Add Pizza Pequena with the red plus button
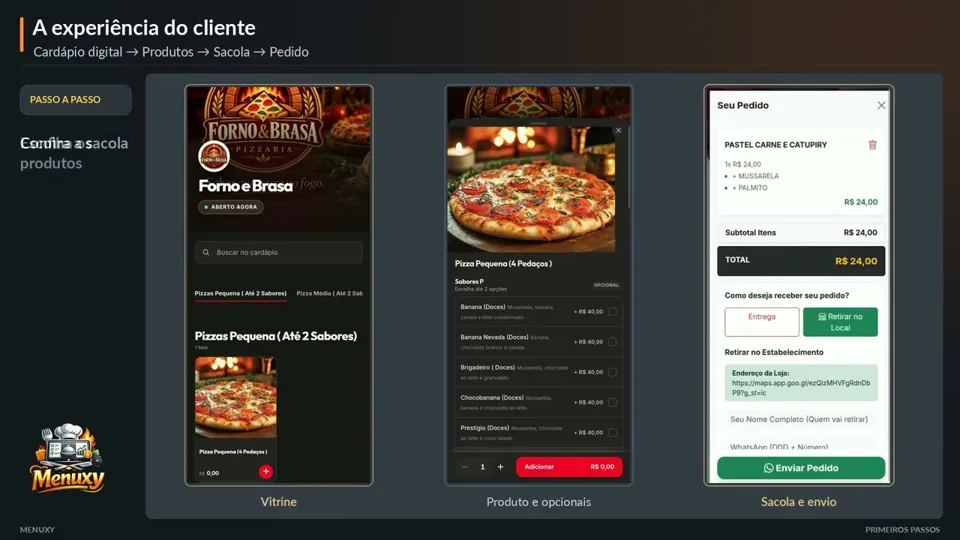The image size is (960, 540). (x=266, y=471)
